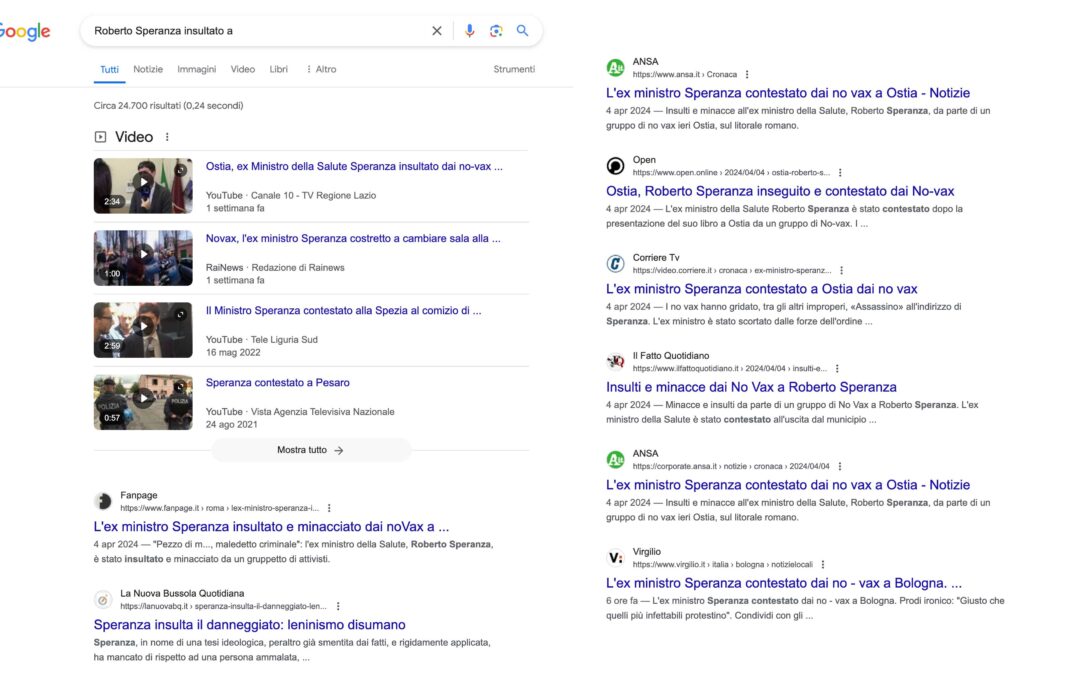
Task: Open three-dot menu for Open result
Action: click(840, 173)
